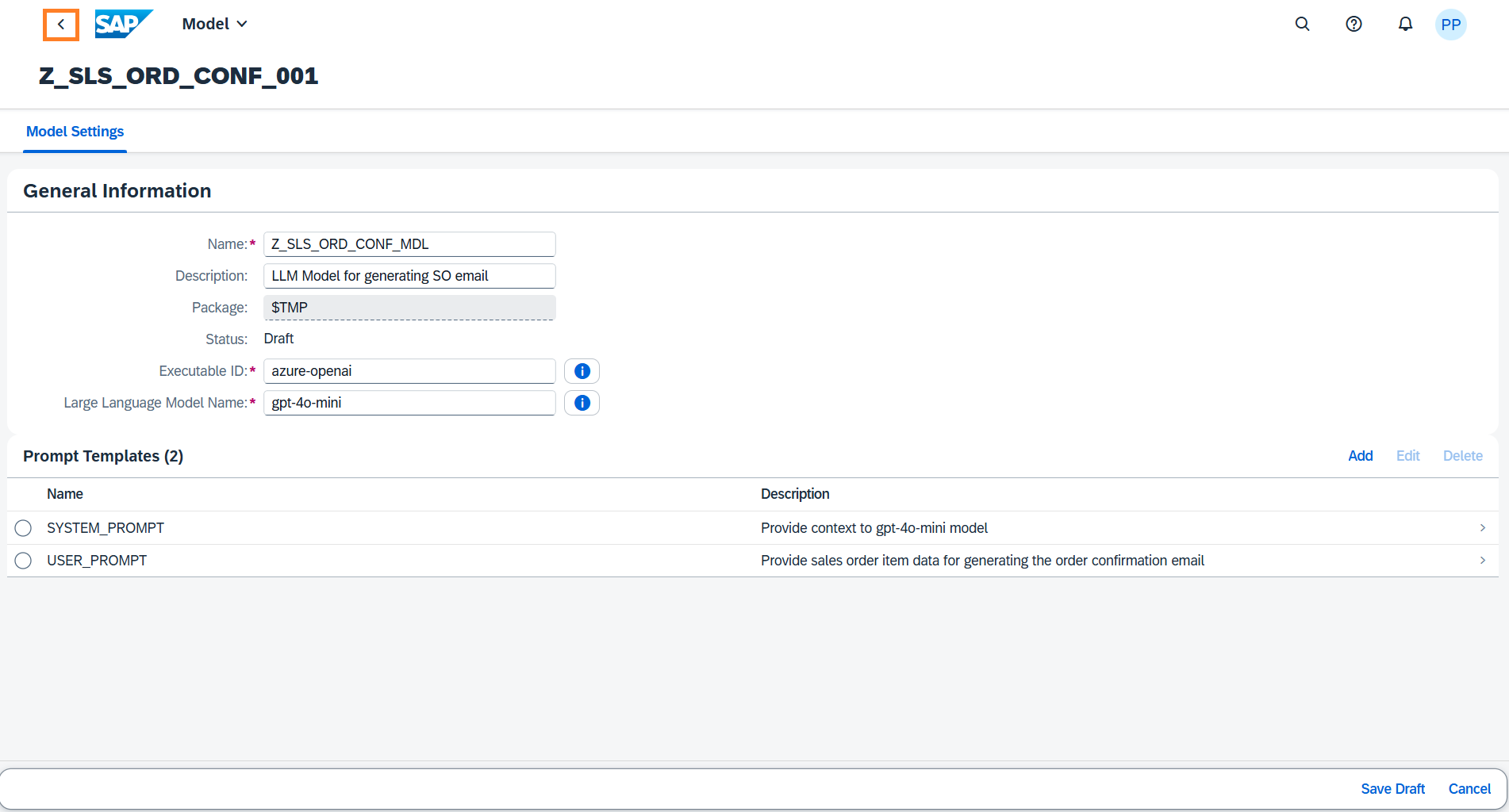Image resolution: width=1509 pixels, height=812 pixels.
Task: Open USER_PROMPT row details chevron
Action: 1482,561
